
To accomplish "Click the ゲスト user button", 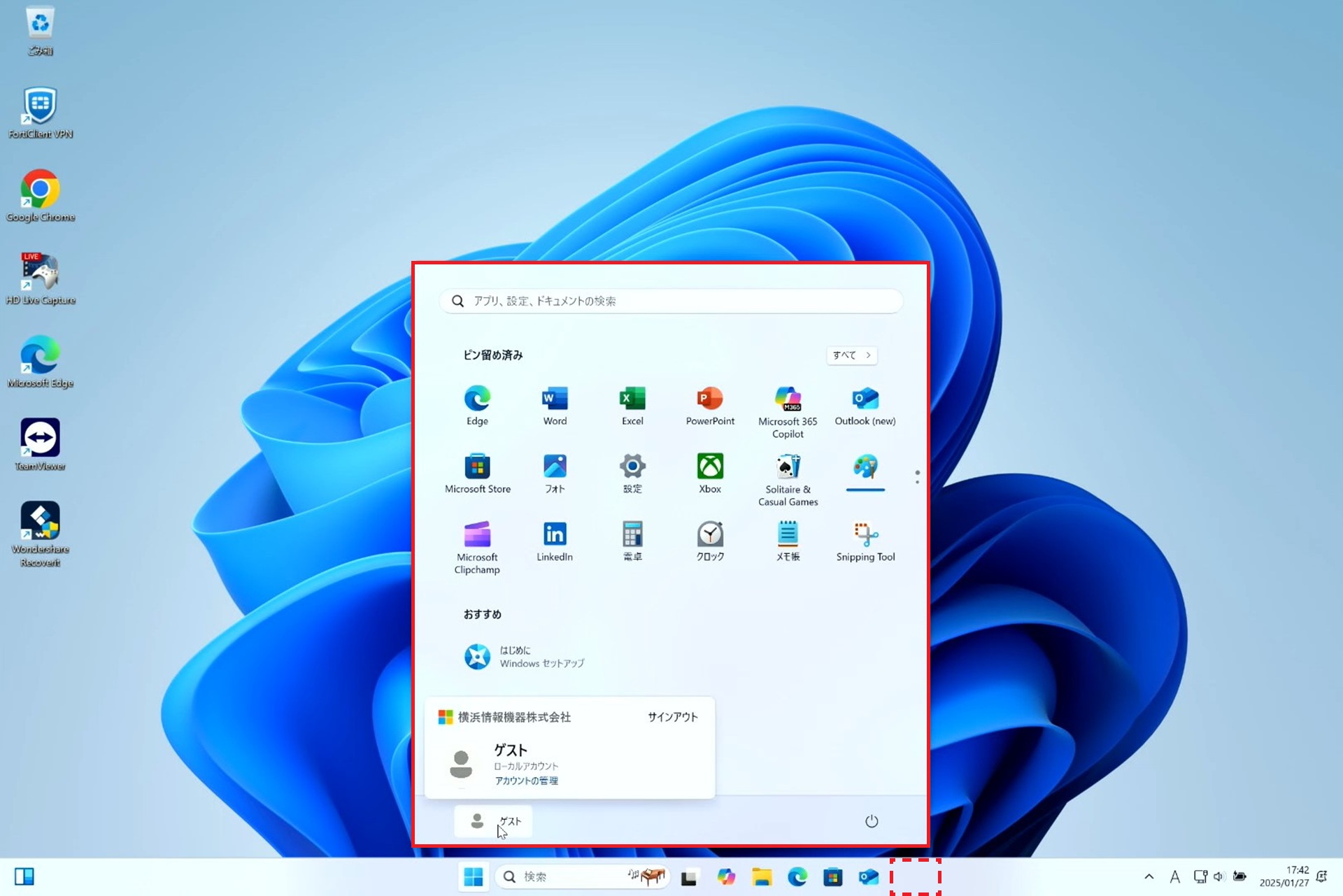I will pos(493,821).
